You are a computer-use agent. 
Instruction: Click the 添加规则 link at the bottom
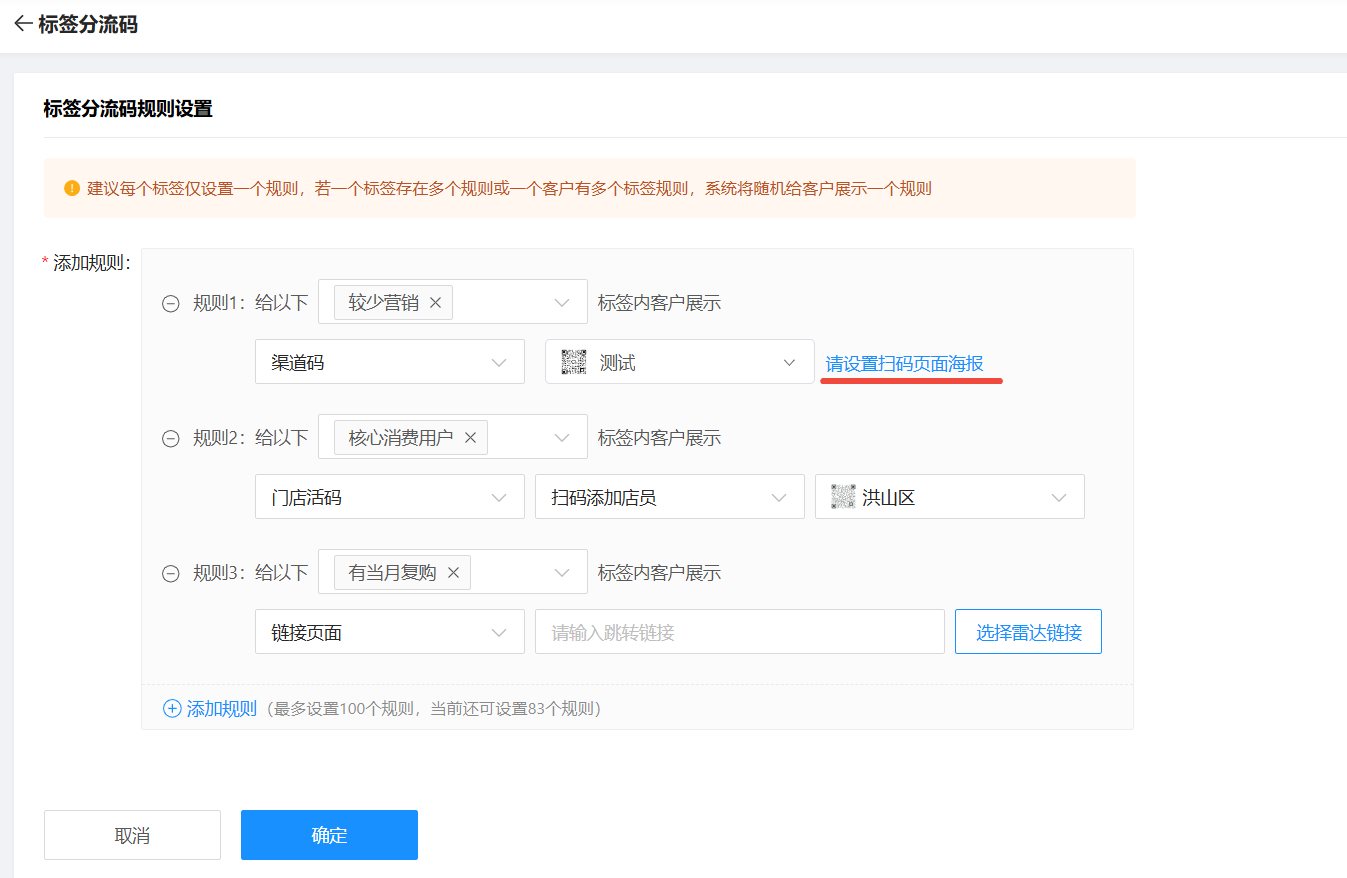222,709
